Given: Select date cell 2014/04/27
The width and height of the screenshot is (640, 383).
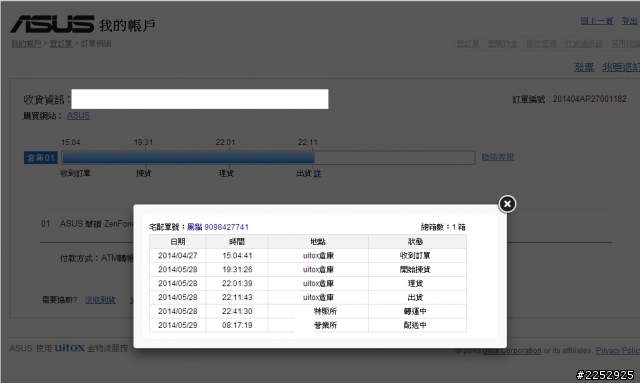Looking at the screenshot, I should point(178,256).
